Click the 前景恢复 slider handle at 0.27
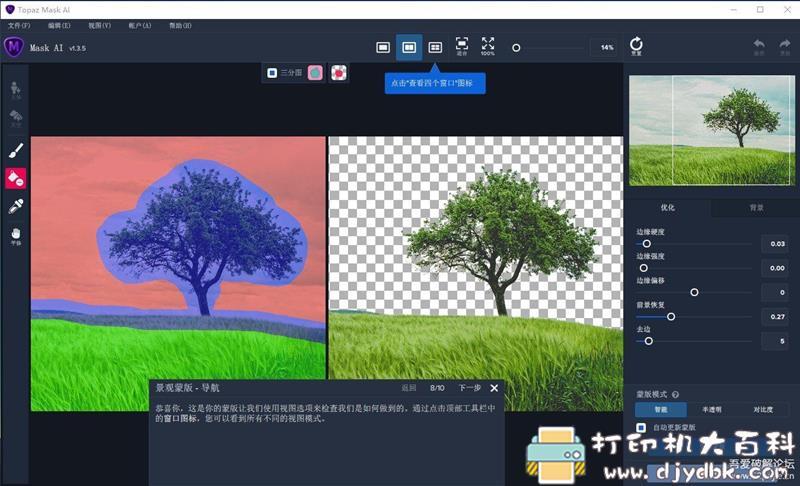 (x=671, y=317)
